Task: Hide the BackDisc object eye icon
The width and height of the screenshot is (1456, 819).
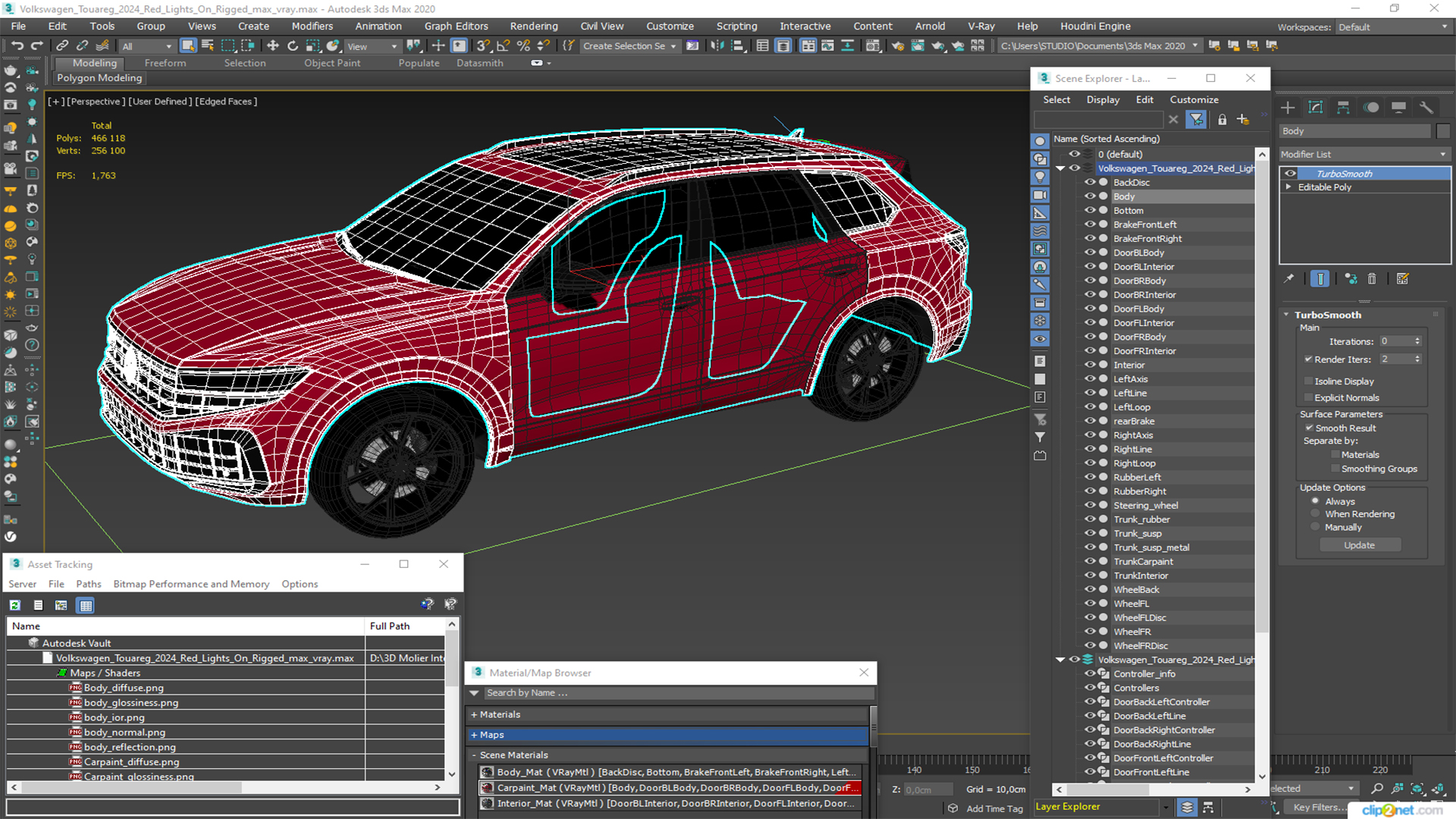Action: (1090, 183)
